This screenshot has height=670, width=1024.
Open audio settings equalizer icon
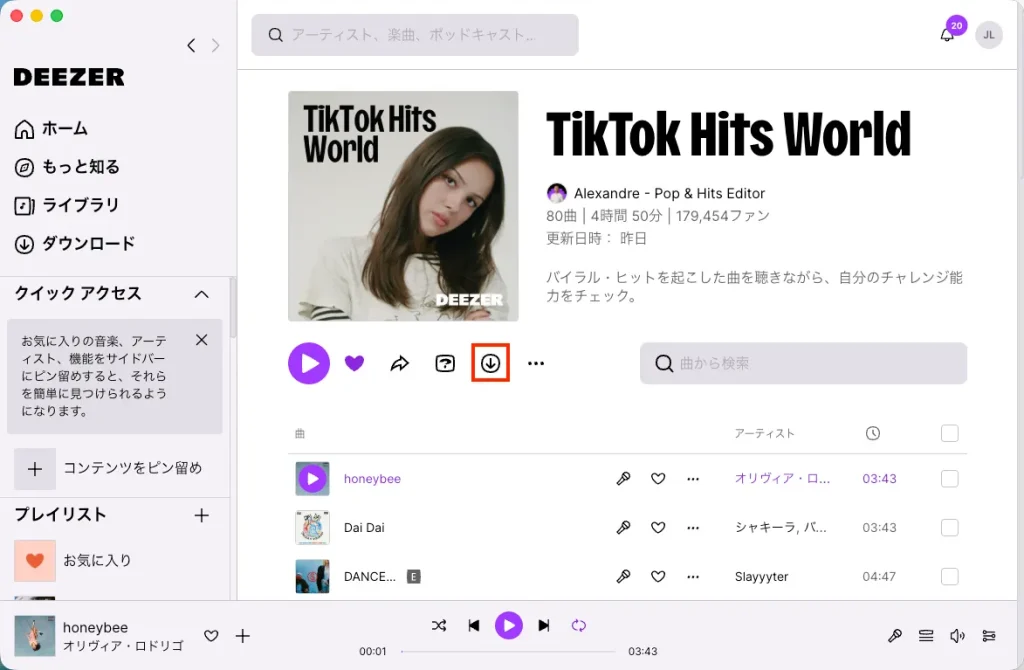(989, 635)
